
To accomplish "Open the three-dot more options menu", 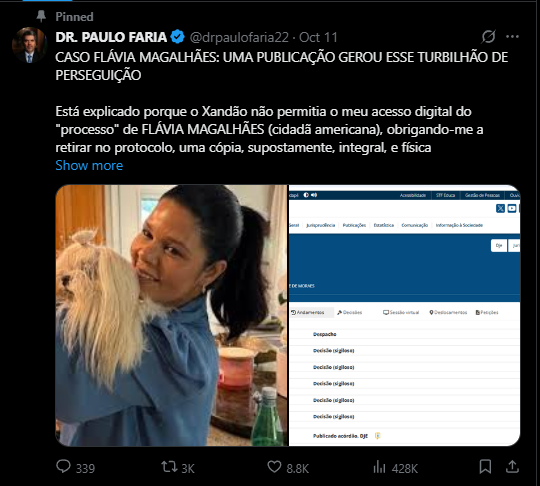I will 512,37.
